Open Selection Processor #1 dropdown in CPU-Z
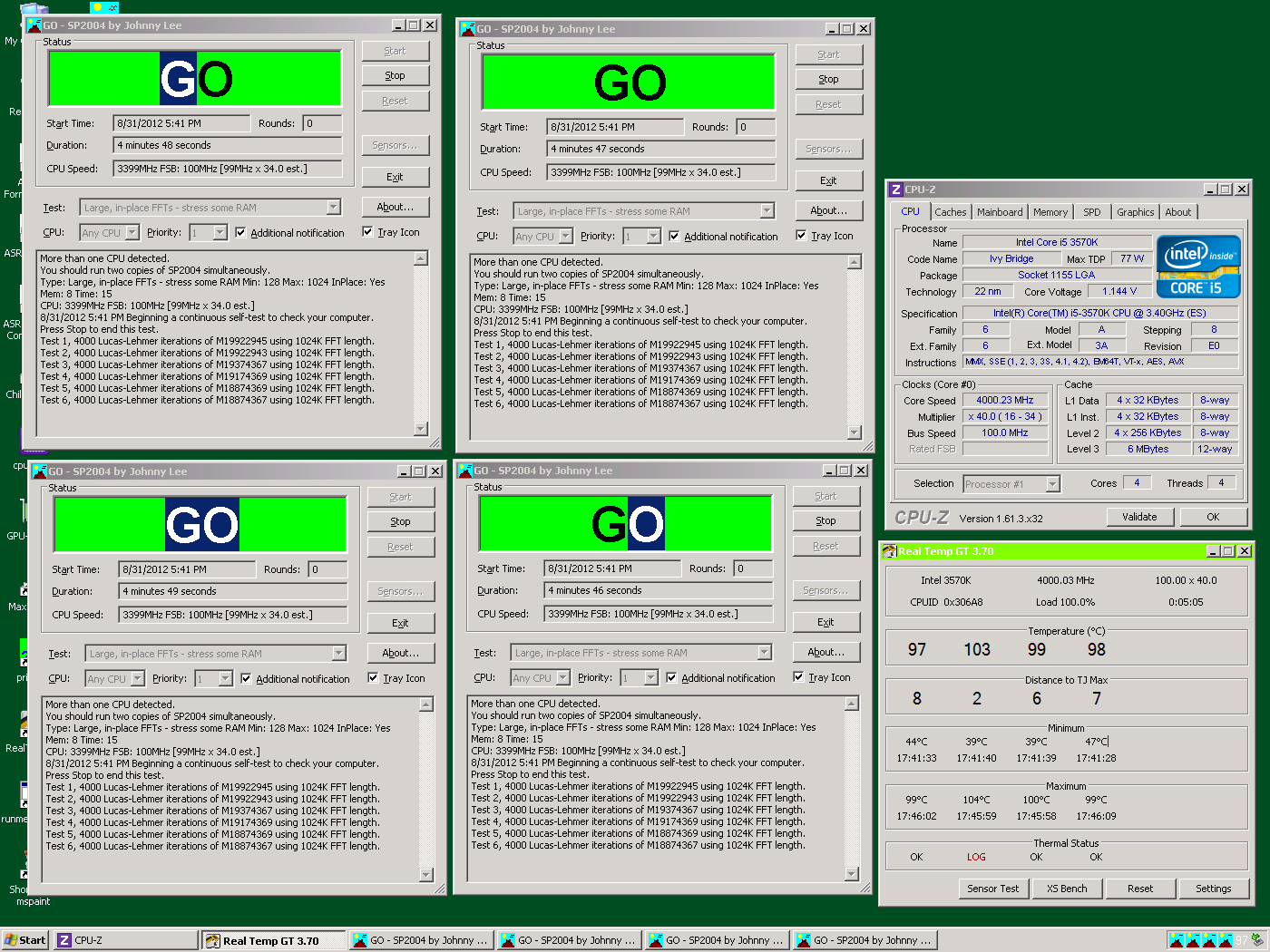Image resolution: width=1270 pixels, height=952 pixels. (x=1052, y=484)
